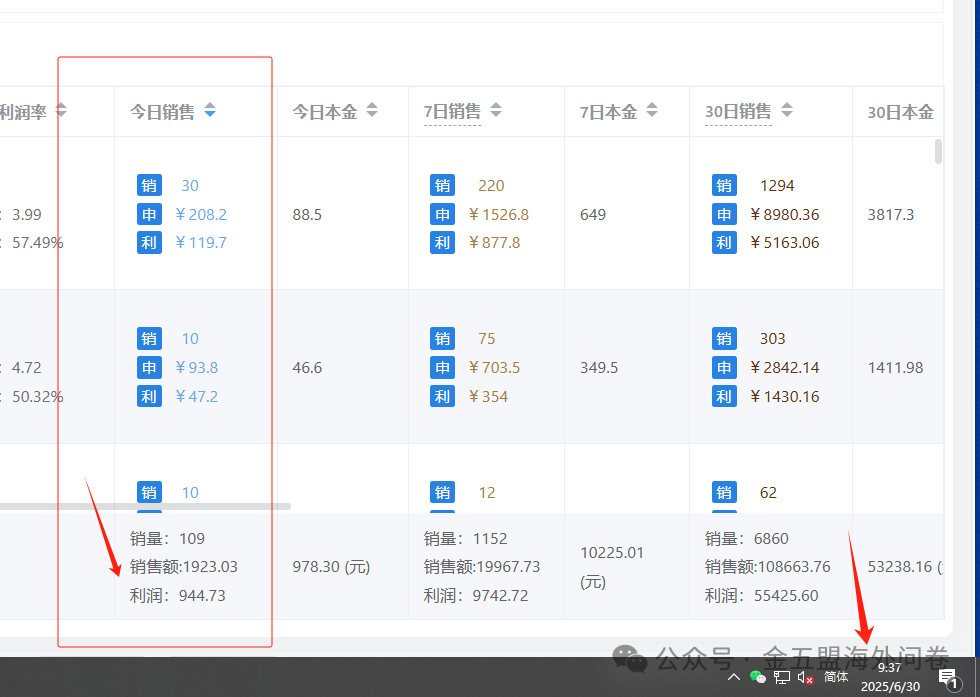Open the notification center icon
This screenshot has width=980, height=697.
(948, 678)
